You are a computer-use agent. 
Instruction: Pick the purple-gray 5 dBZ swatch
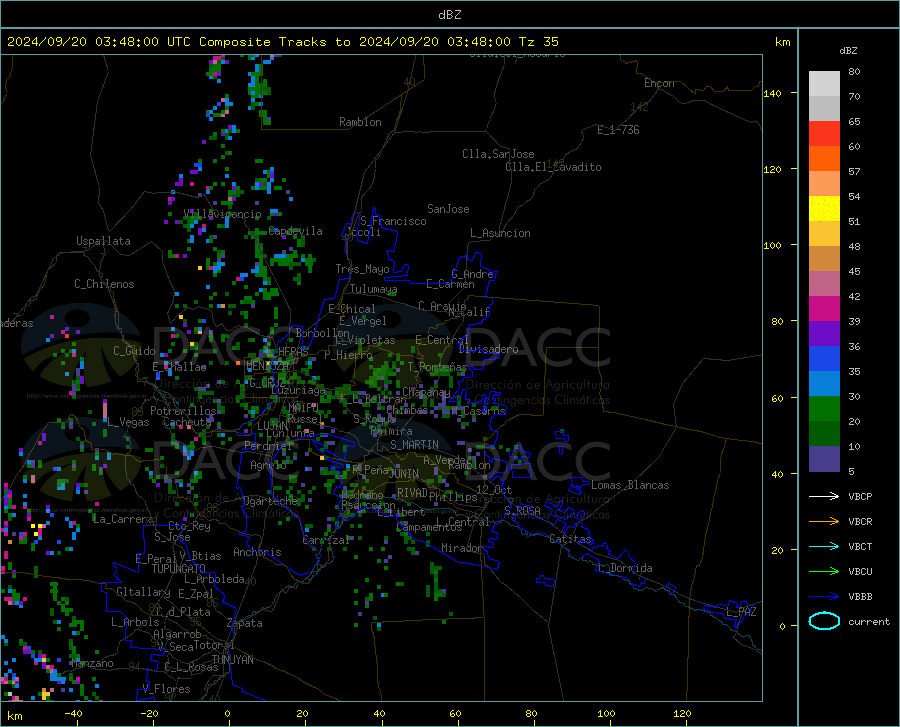[824, 459]
